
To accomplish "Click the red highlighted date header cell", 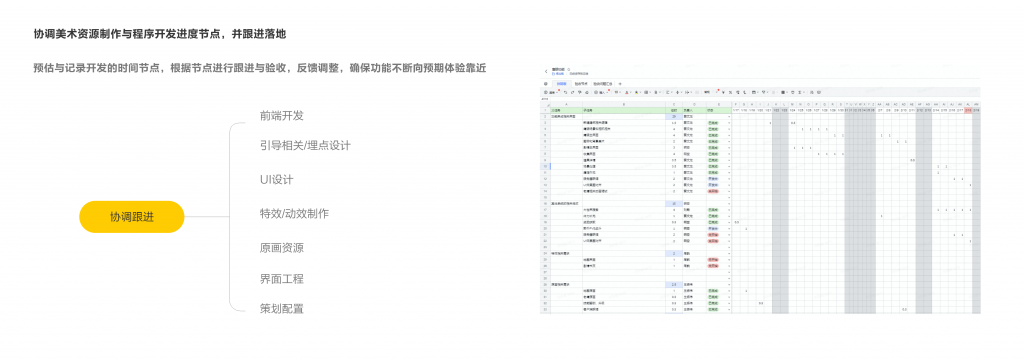I will pyautogui.click(x=968, y=110).
